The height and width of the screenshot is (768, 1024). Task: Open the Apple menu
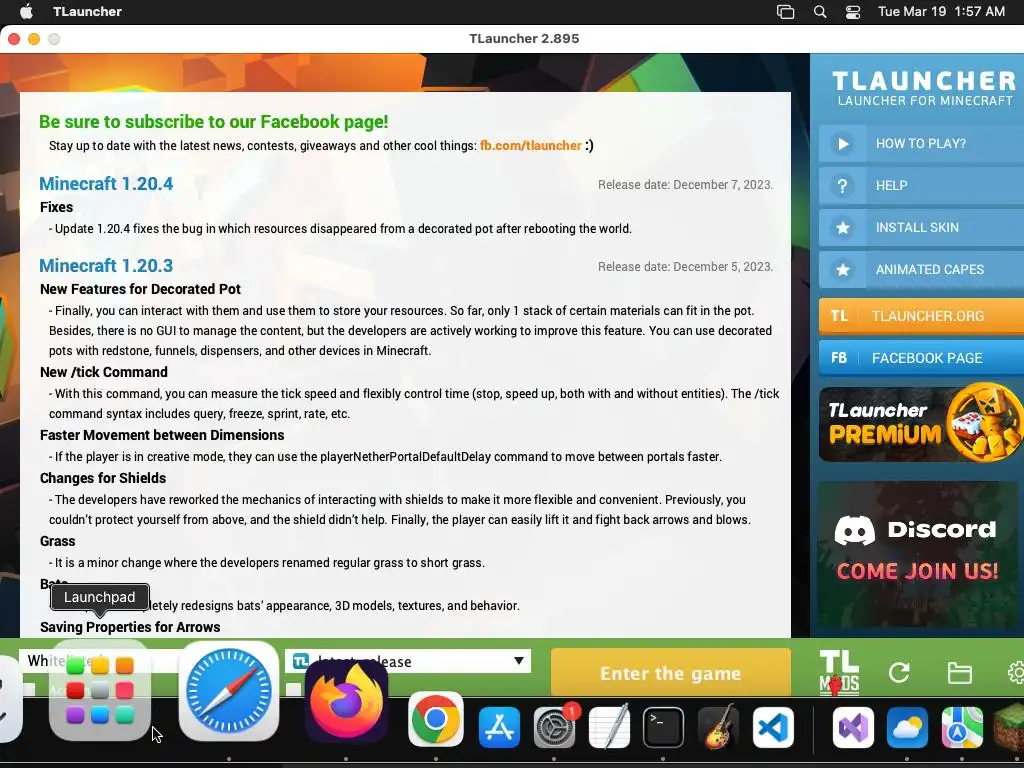point(26,11)
